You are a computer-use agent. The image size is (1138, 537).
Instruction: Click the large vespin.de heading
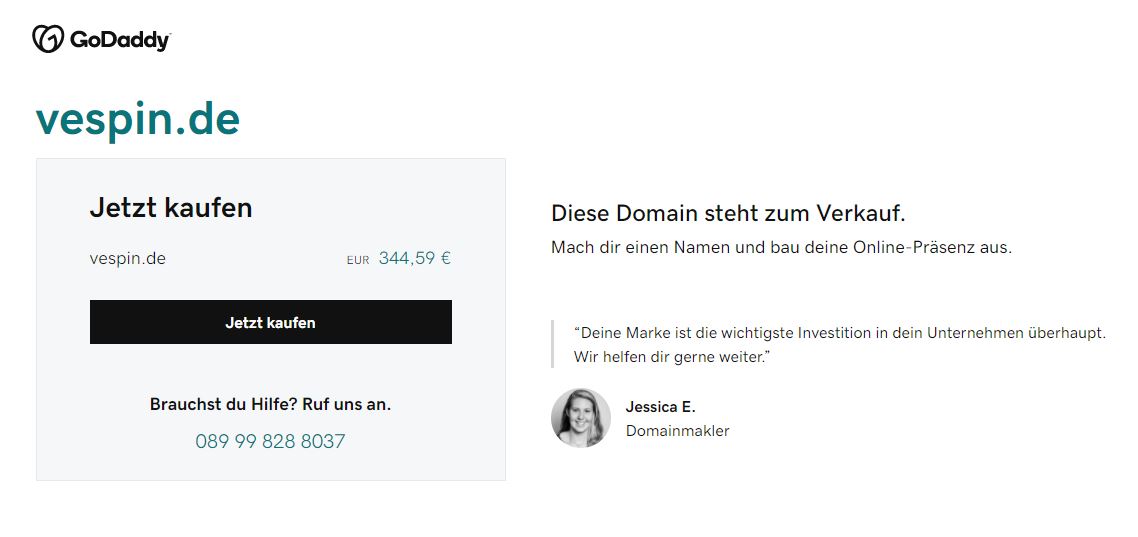click(x=138, y=120)
